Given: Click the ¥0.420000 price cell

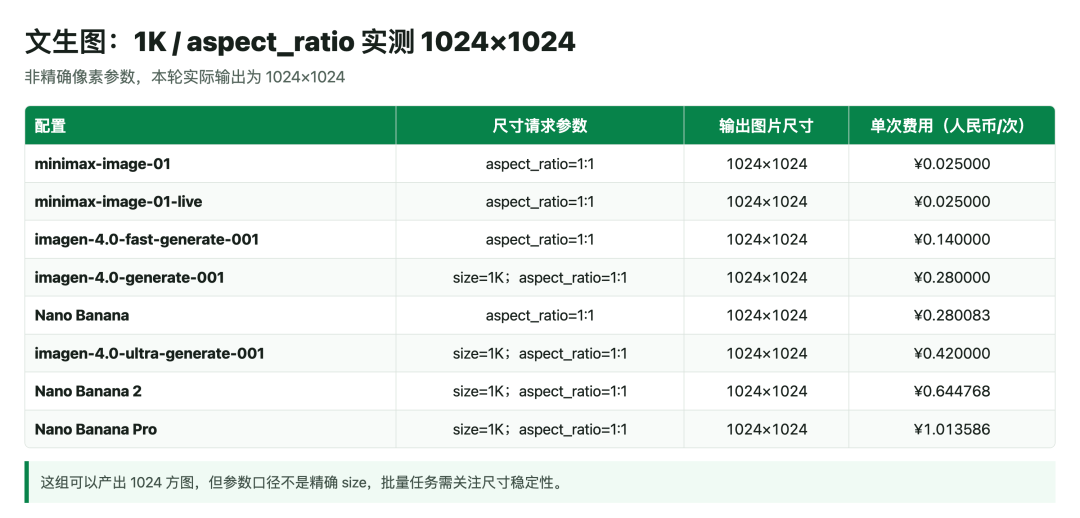Looking at the screenshot, I should pos(952,353).
